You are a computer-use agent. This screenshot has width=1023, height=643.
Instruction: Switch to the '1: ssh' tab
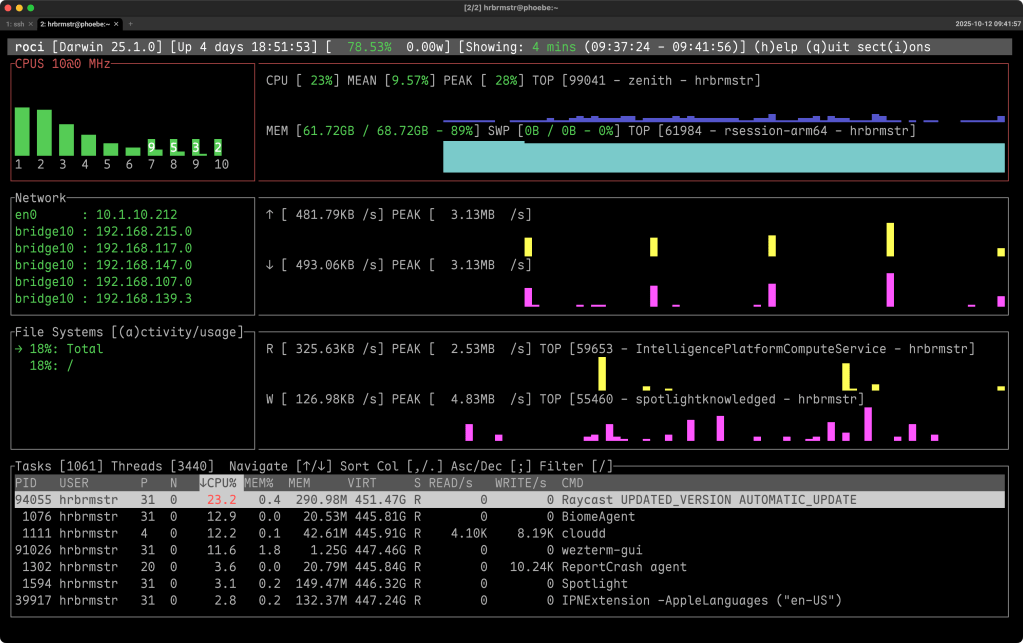tap(17, 23)
